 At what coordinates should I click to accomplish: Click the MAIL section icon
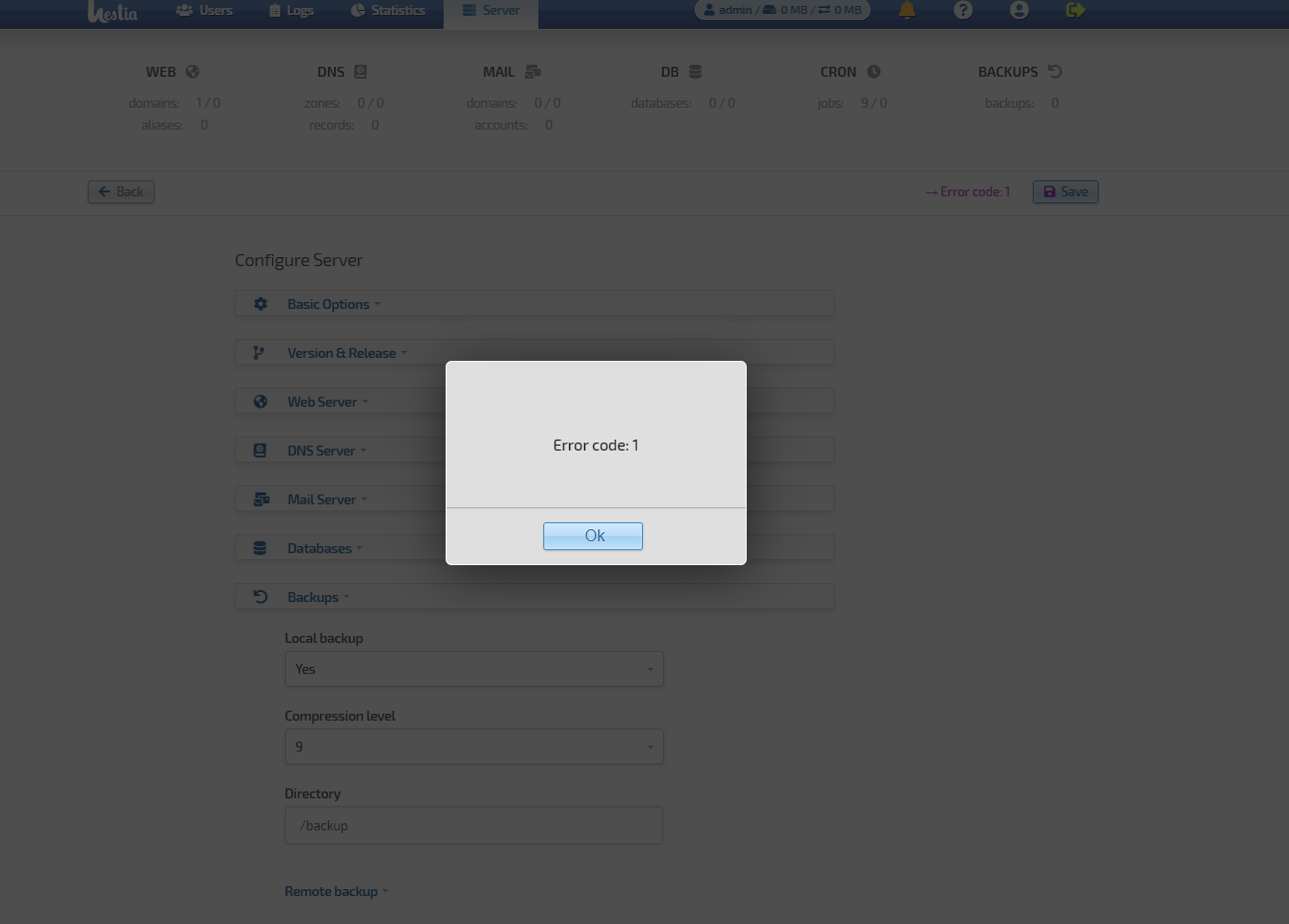pyautogui.click(x=532, y=71)
